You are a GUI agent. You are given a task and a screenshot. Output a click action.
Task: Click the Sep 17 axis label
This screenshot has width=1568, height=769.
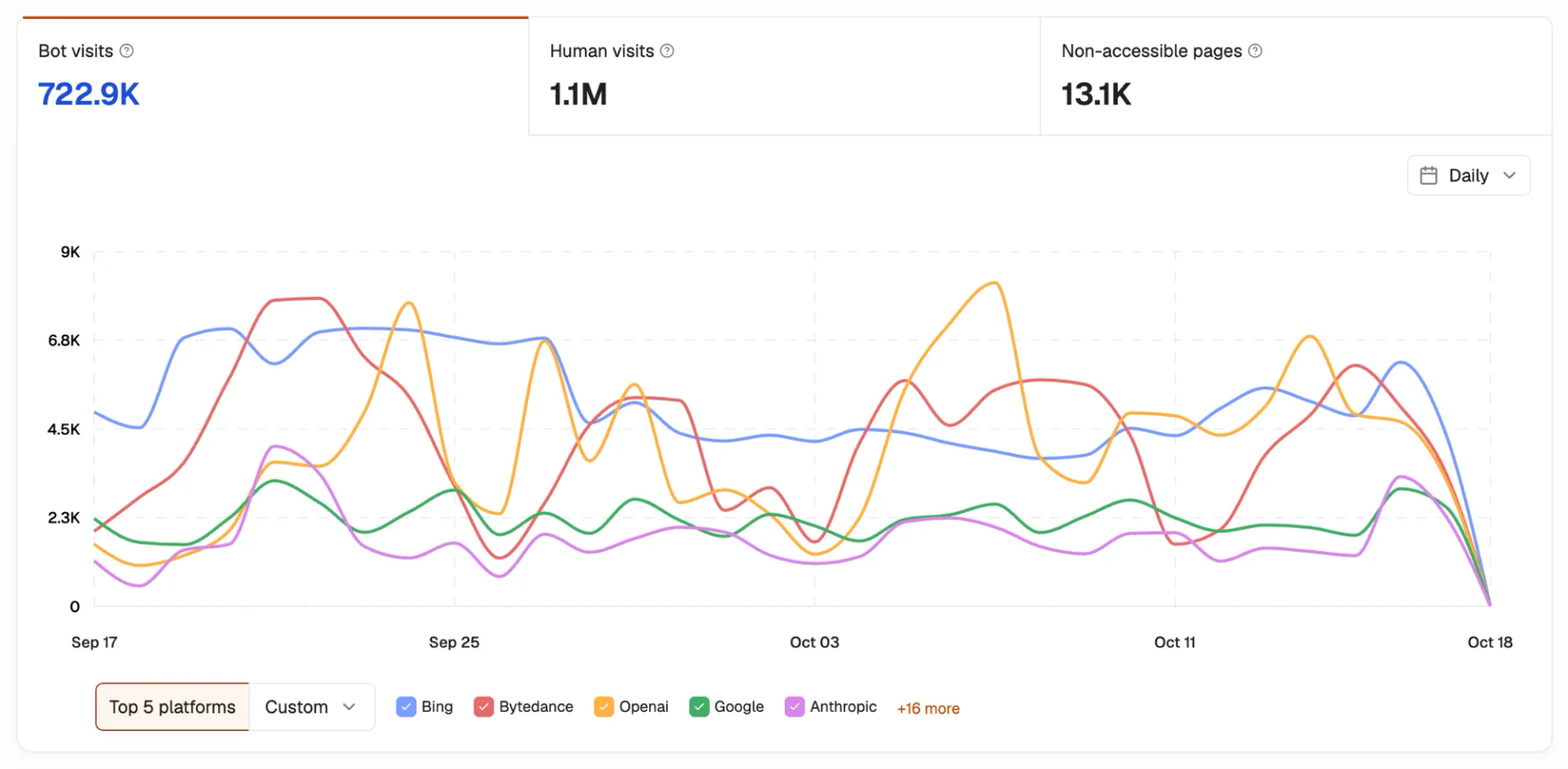pyautogui.click(x=94, y=642)
